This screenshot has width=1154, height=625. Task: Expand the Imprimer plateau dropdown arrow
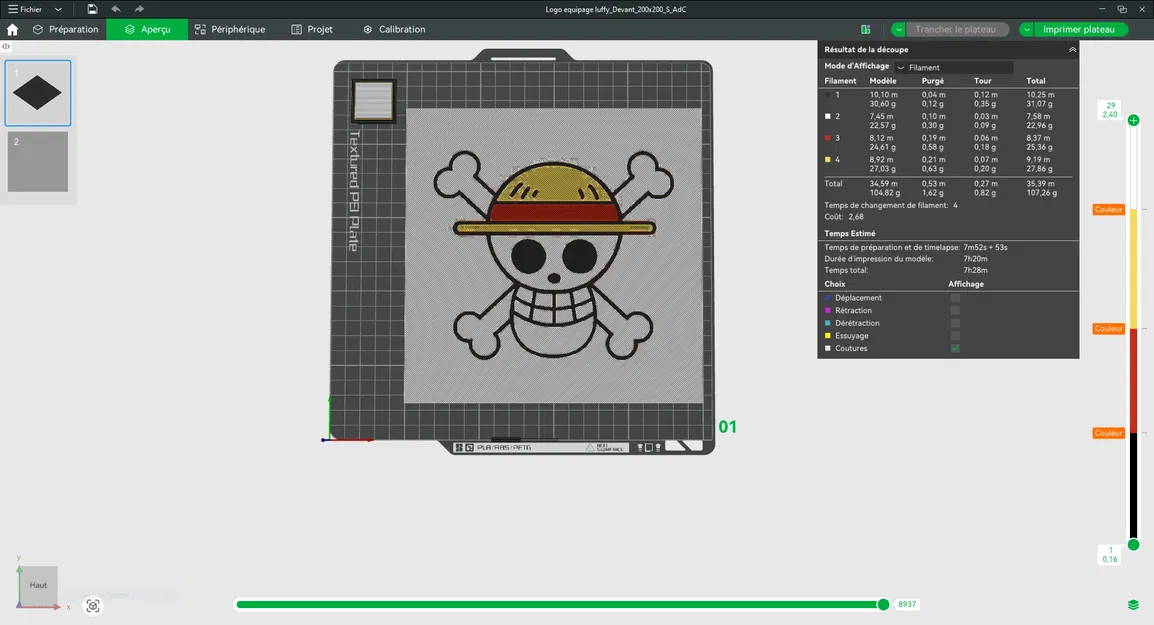[x=1026, y=30]
